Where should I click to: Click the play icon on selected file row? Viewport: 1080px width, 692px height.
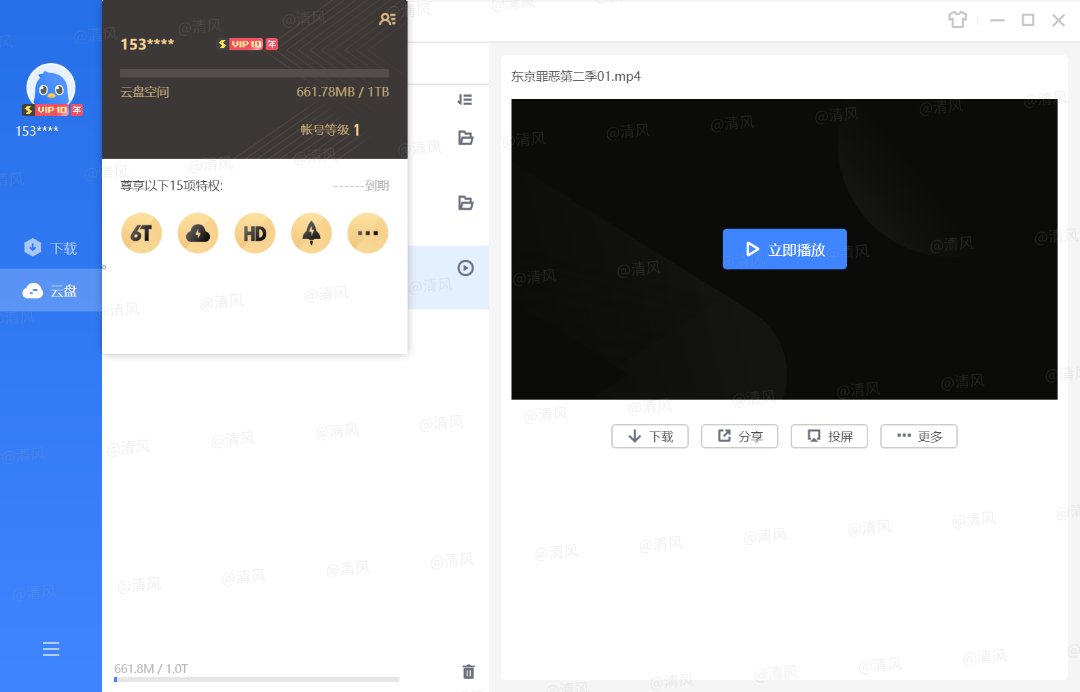(465, 268)
